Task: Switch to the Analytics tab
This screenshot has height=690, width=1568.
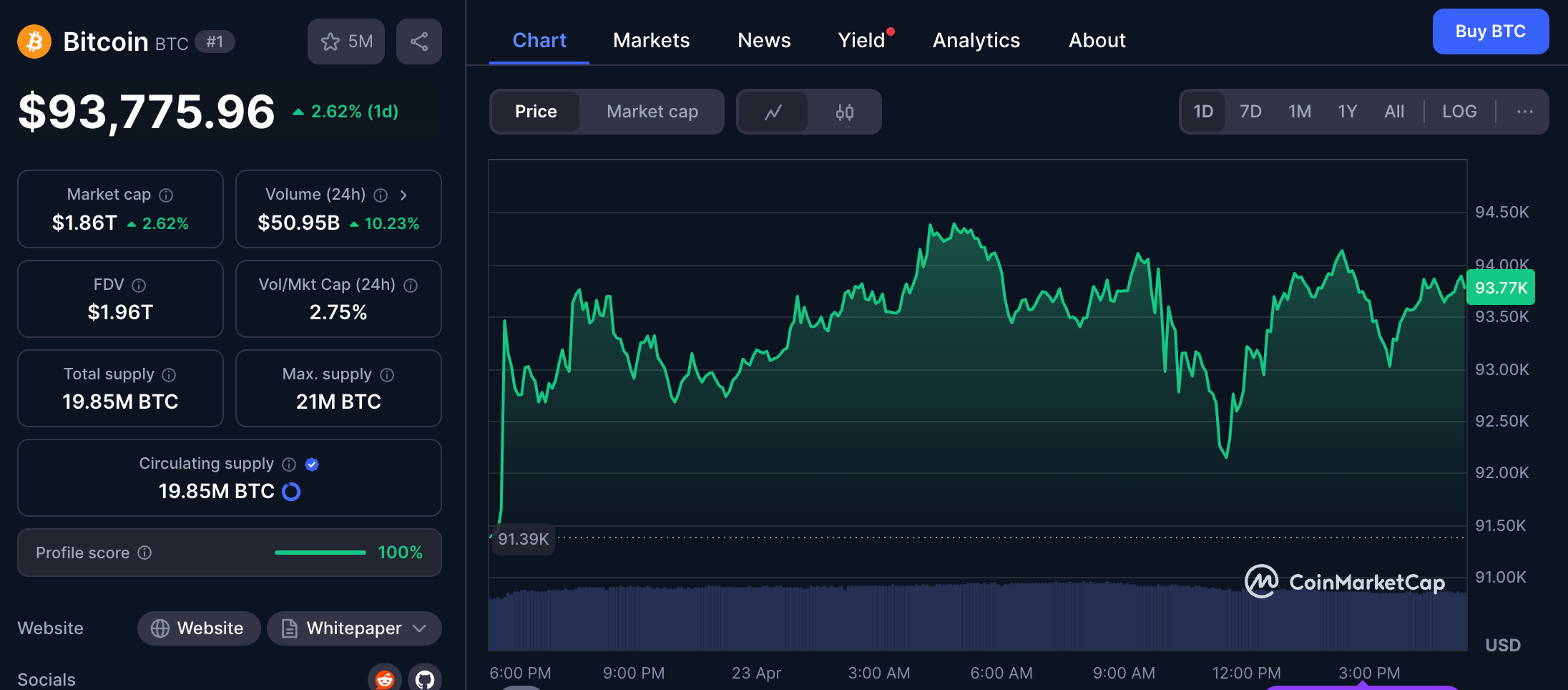Action: 976,40
